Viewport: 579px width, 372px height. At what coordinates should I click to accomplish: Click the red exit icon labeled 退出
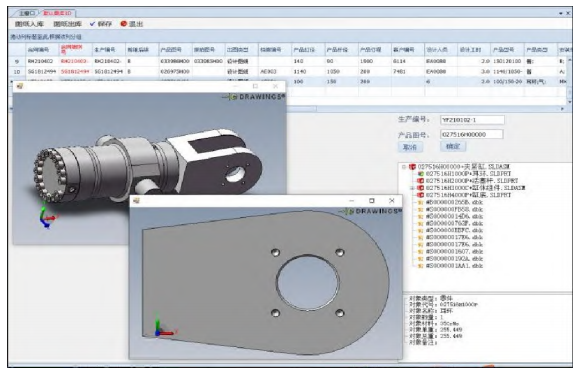(x=124, y=24)
